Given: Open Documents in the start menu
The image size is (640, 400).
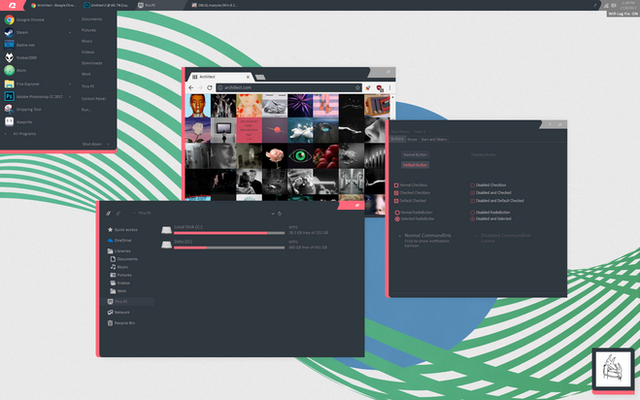Looking at the screenshot, I should click(x=91, y=19).
